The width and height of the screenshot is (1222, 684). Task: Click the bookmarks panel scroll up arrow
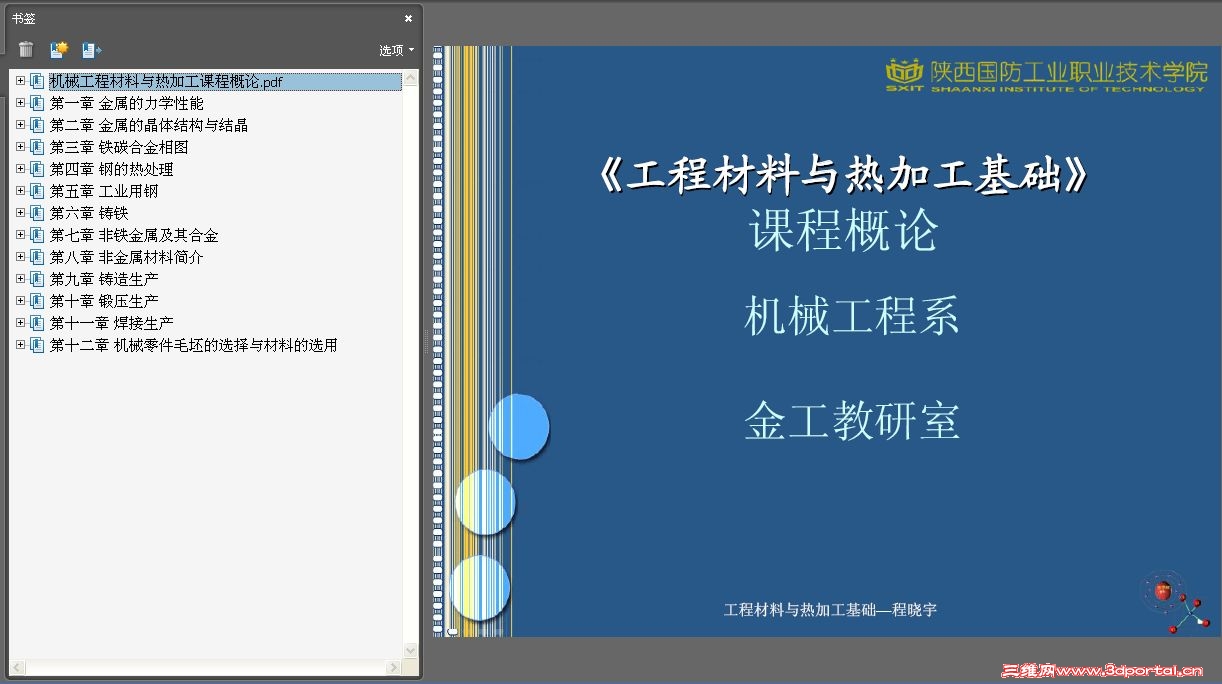(x=410, y=77)
